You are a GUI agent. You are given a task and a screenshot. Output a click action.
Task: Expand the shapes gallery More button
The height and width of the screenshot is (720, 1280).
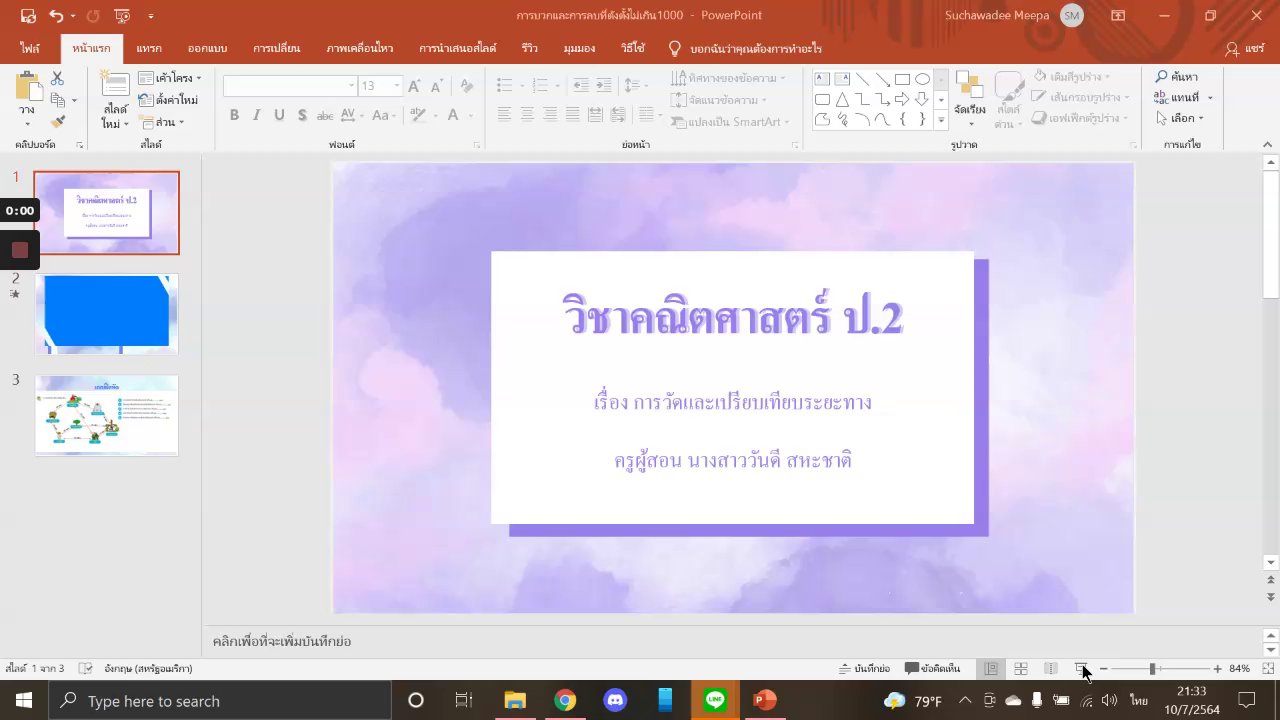[941, 120]
